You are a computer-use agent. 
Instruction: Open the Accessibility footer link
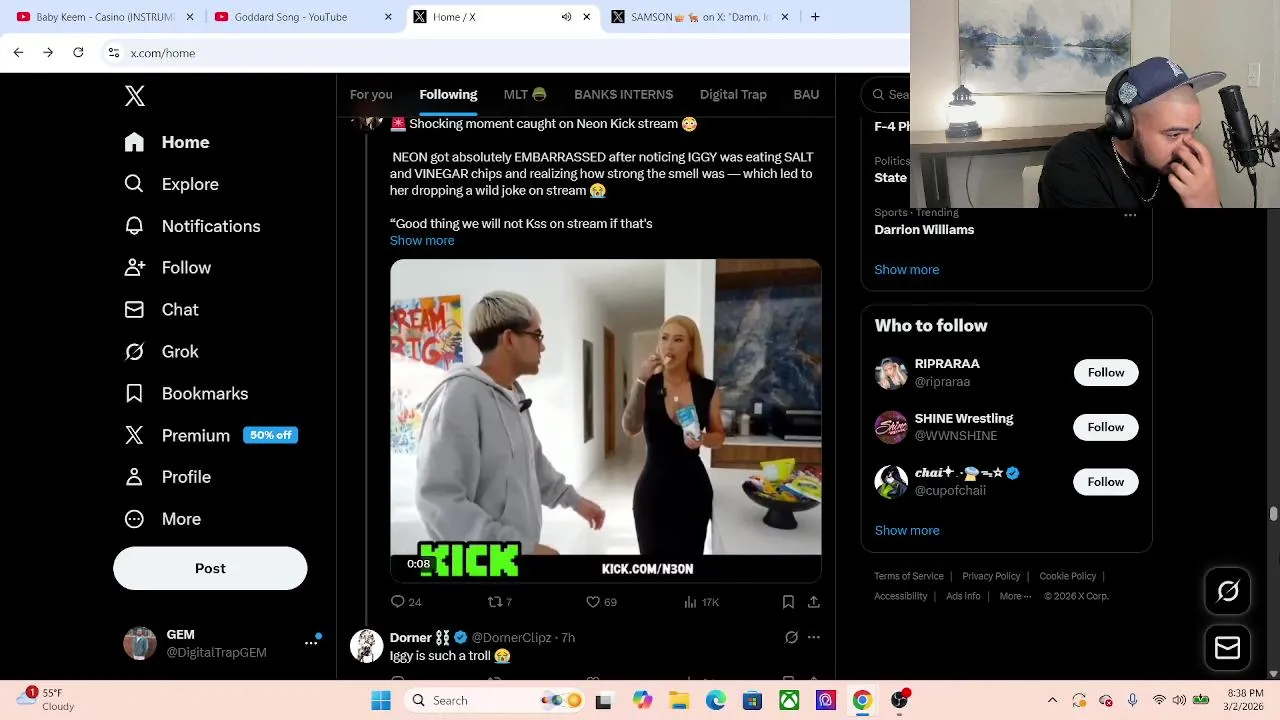(x=901, y=596)
